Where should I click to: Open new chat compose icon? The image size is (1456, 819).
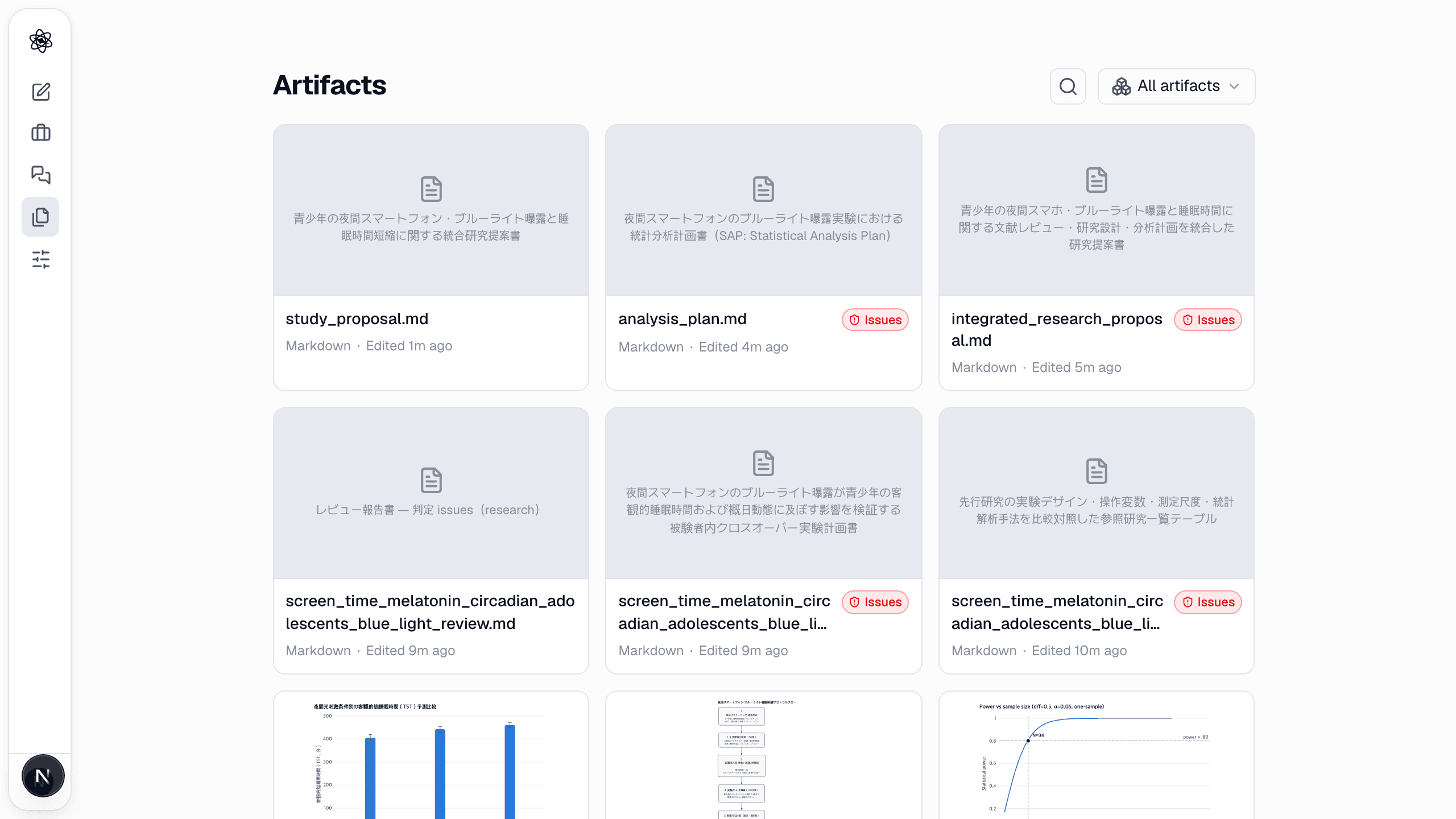[x=40, y=92]
